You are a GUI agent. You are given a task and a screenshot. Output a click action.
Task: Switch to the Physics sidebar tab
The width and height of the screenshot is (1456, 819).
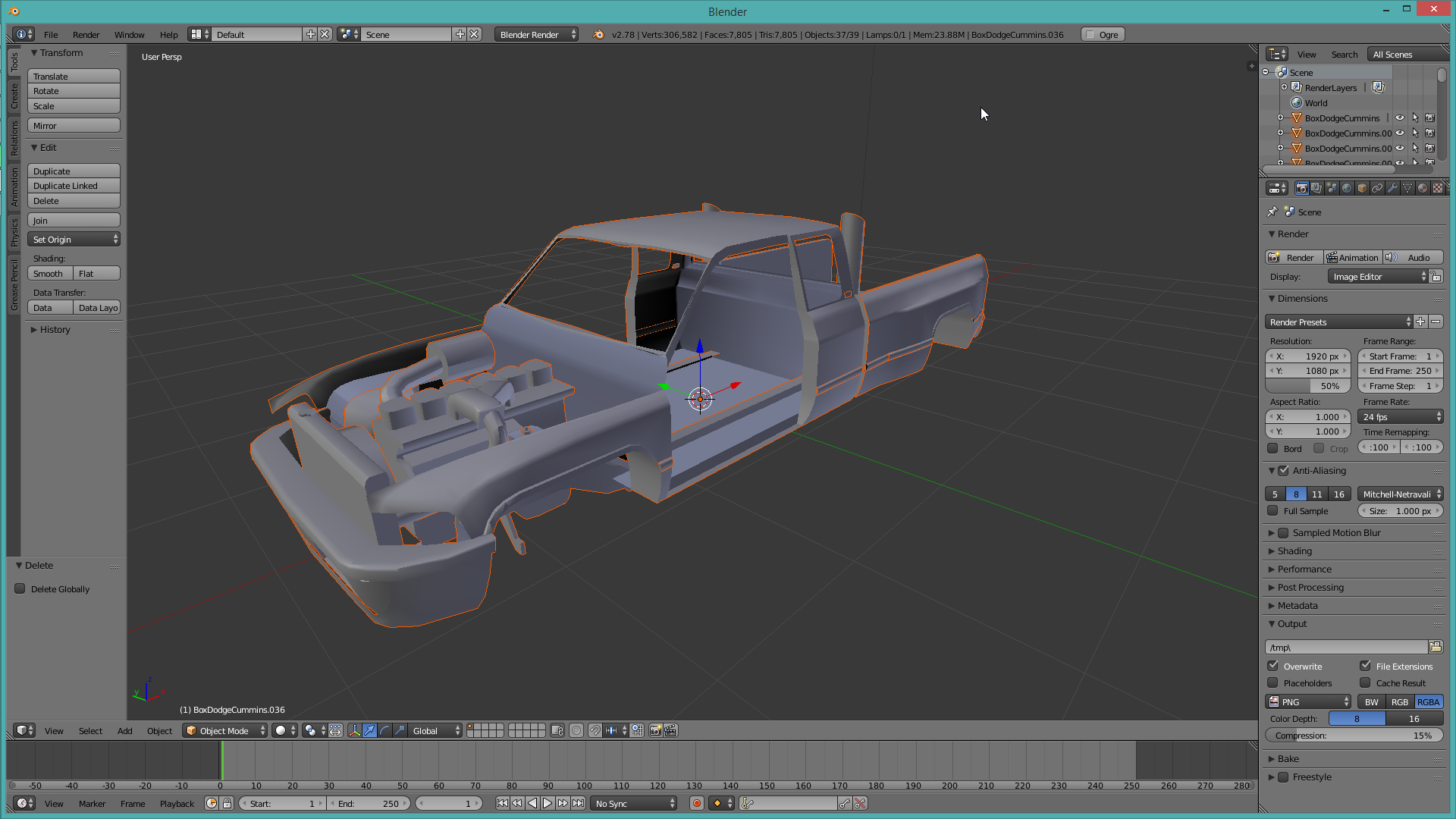pyautogui.click(x=14, y=232)
